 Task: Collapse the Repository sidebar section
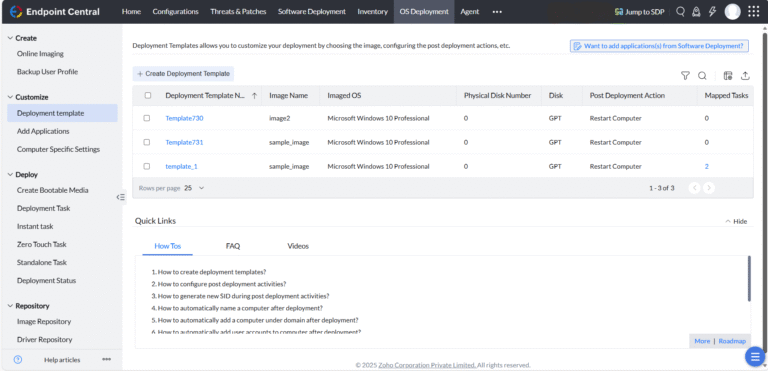point(10,306)
